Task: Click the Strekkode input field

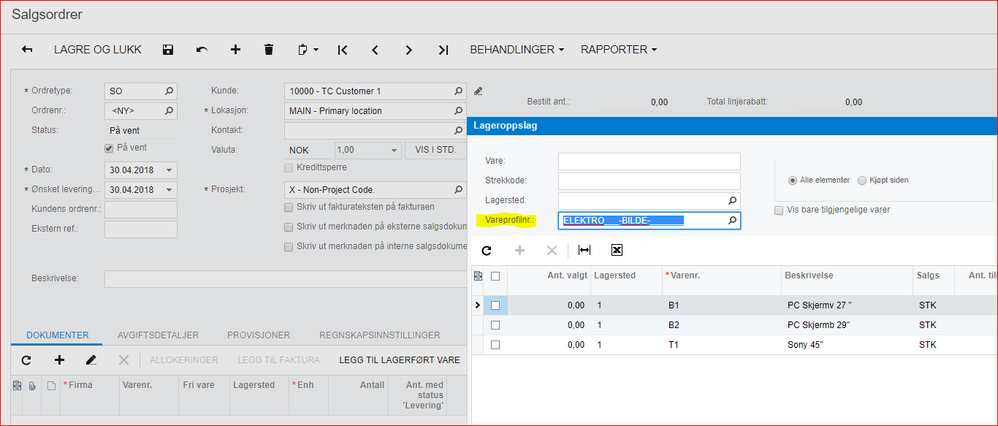Action: click(x=649, y=181)
